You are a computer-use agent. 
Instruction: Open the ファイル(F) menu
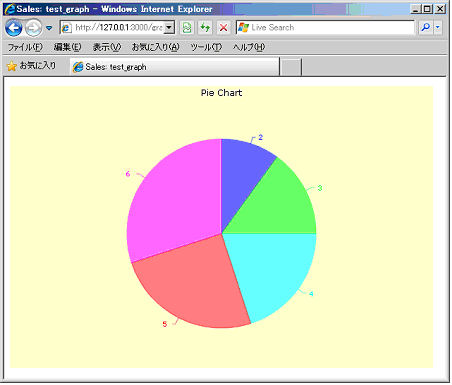[x=25, y=47]
